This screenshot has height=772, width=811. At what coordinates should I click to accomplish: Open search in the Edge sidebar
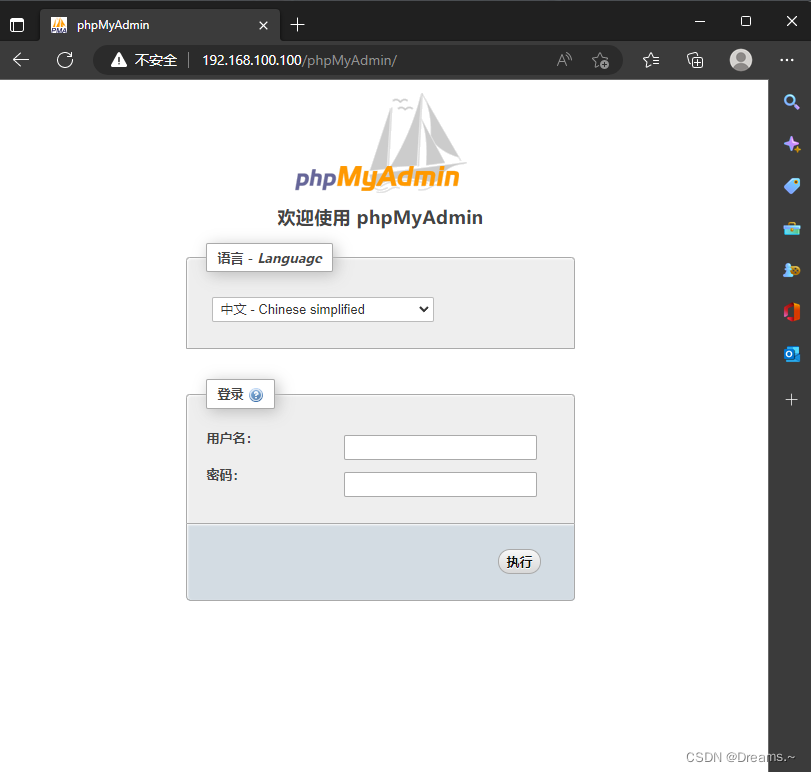click(791, 101)
